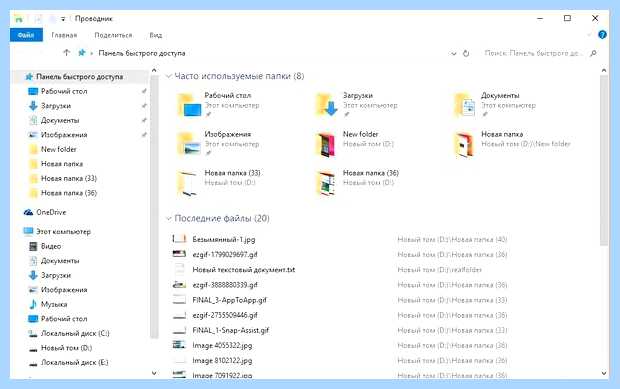Collapse the Последние файлы group
Image resolution: width=620 pixels, height=389 pixels.
click(x=169, y=218)
